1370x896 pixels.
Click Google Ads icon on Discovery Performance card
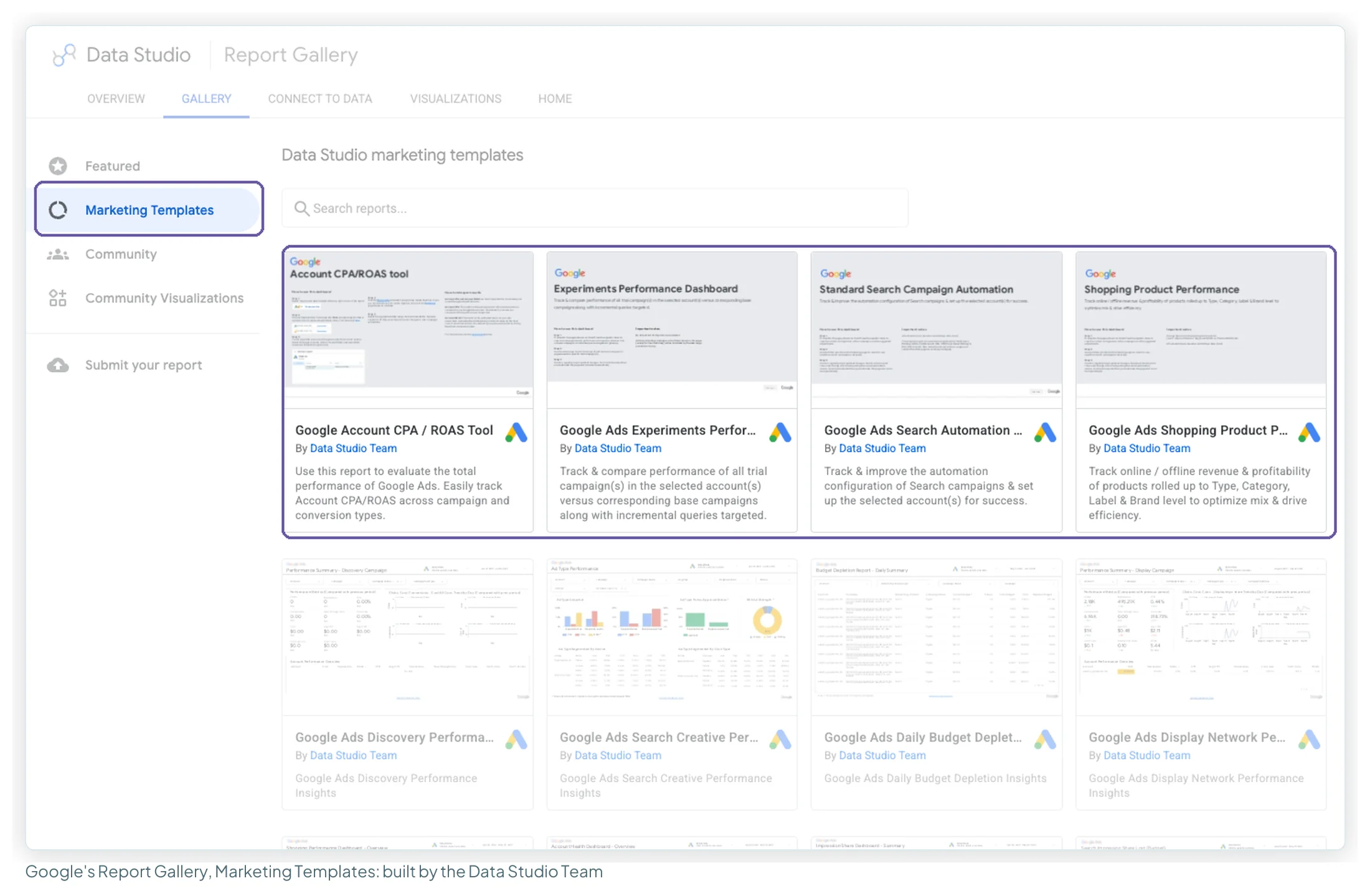(x=516, y=739)
